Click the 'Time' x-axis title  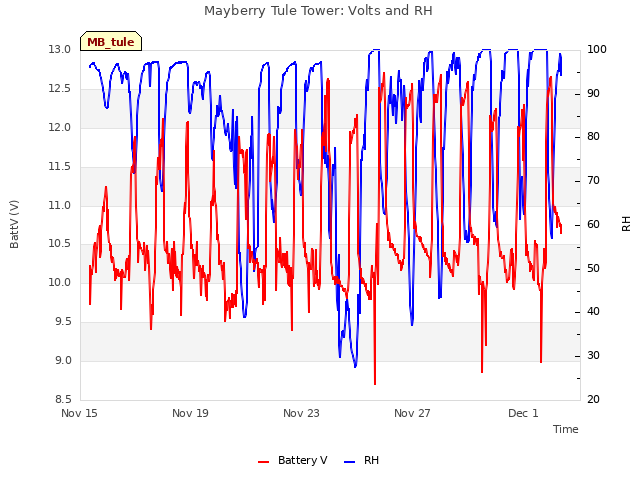[565, 429]
